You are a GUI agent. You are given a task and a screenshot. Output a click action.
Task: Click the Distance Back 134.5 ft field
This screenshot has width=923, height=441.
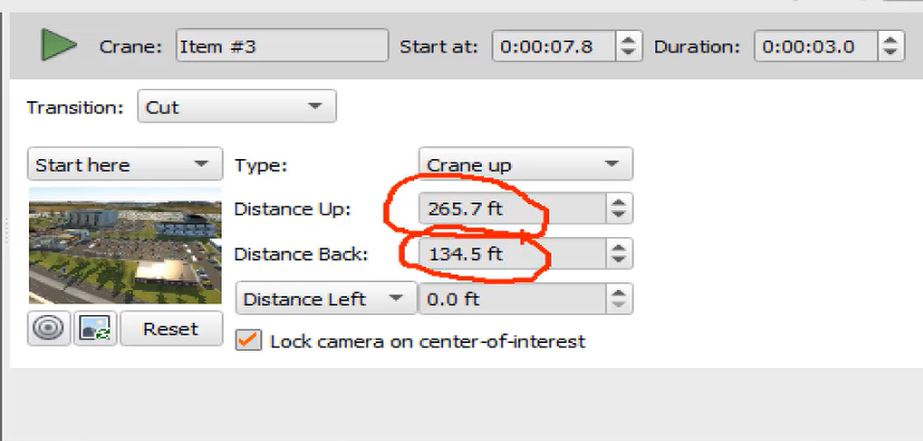click(x=512, y=254)
